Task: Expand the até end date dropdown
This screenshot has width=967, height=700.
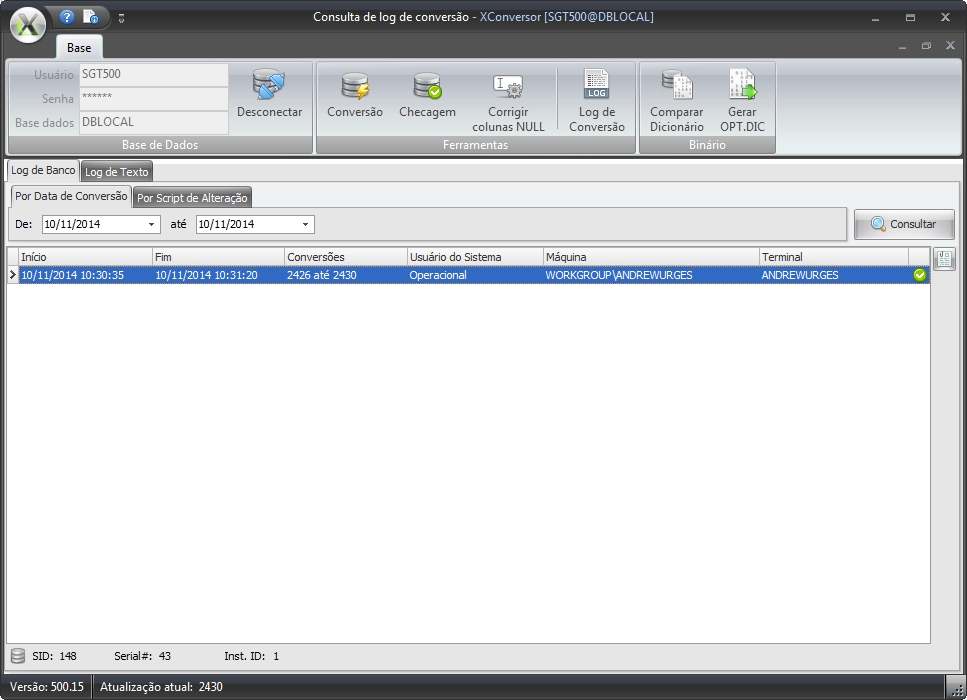Action: [x=306, y=225]
